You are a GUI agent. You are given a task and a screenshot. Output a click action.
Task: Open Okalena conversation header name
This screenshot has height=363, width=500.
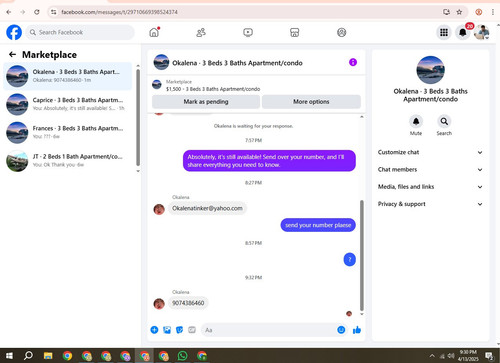tap(237, 63)
